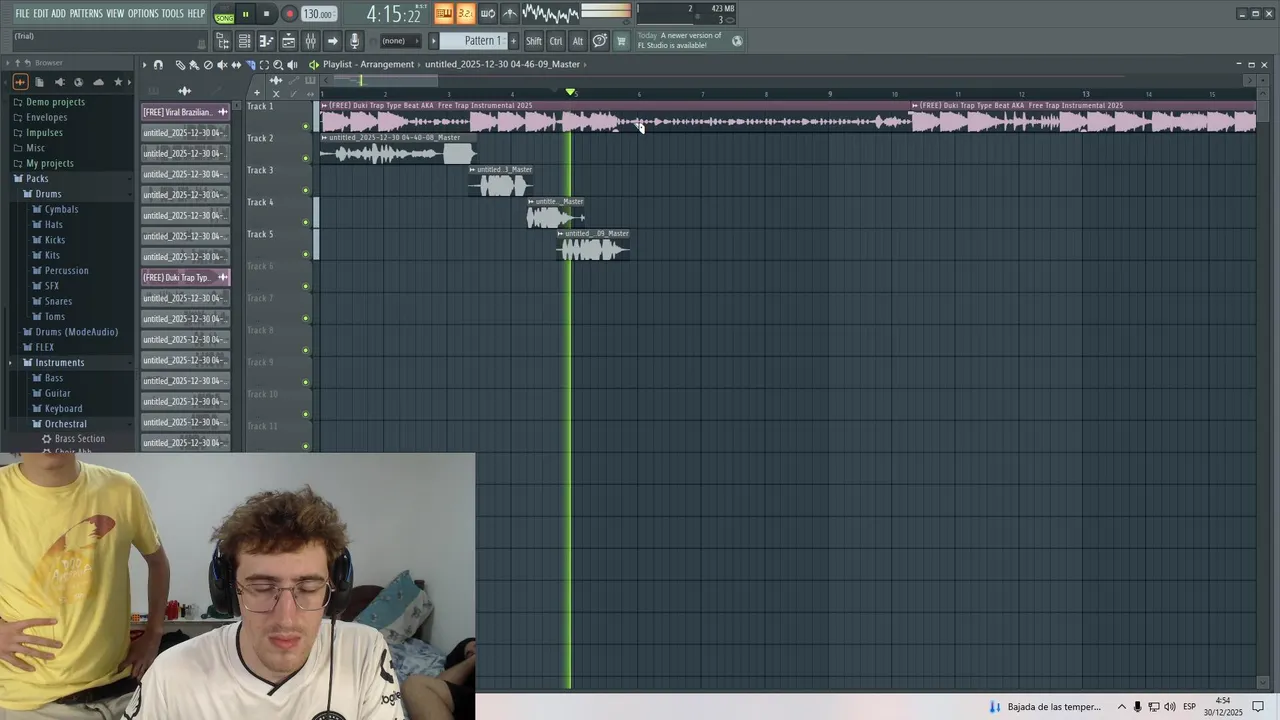Select the mute tool in playlist
This screenshot has width=1280, height=720.
pos(222,65)
